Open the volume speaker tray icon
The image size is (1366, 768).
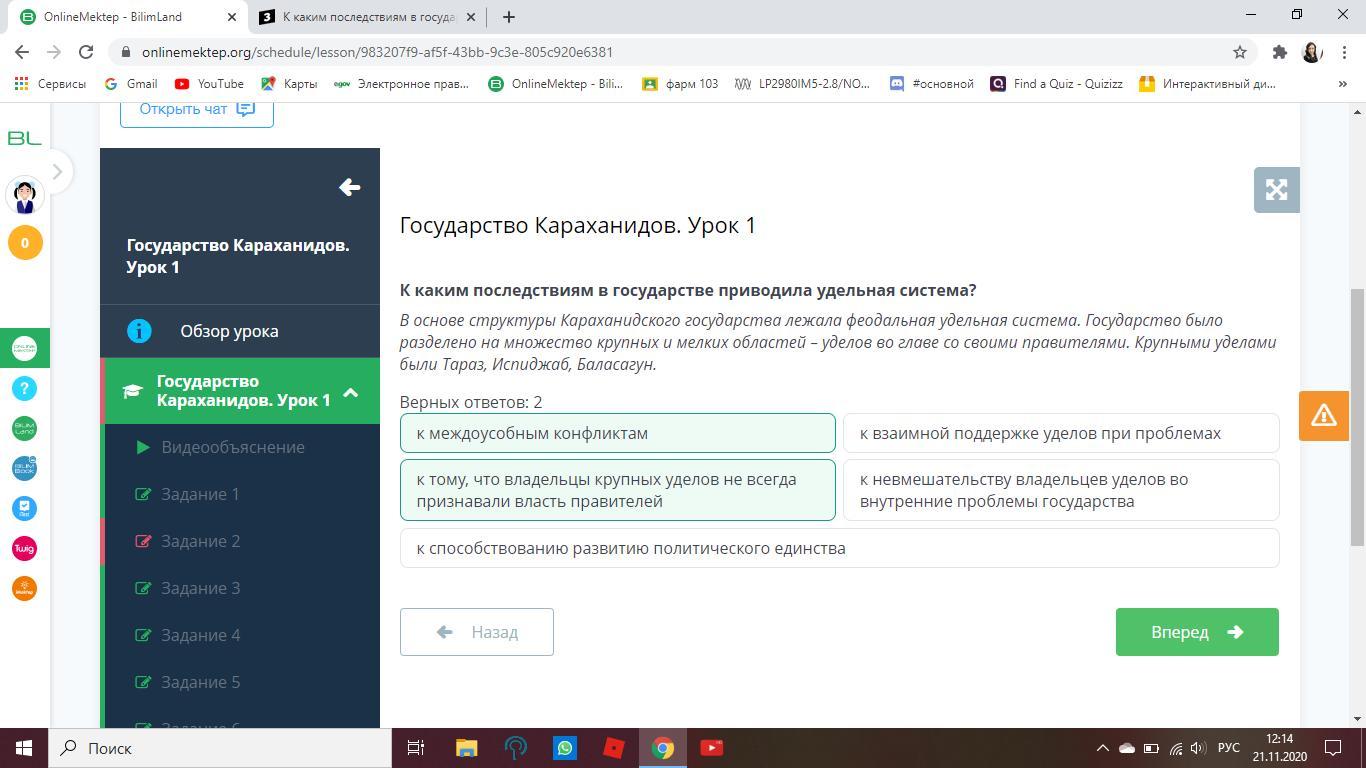[1198, 748]
